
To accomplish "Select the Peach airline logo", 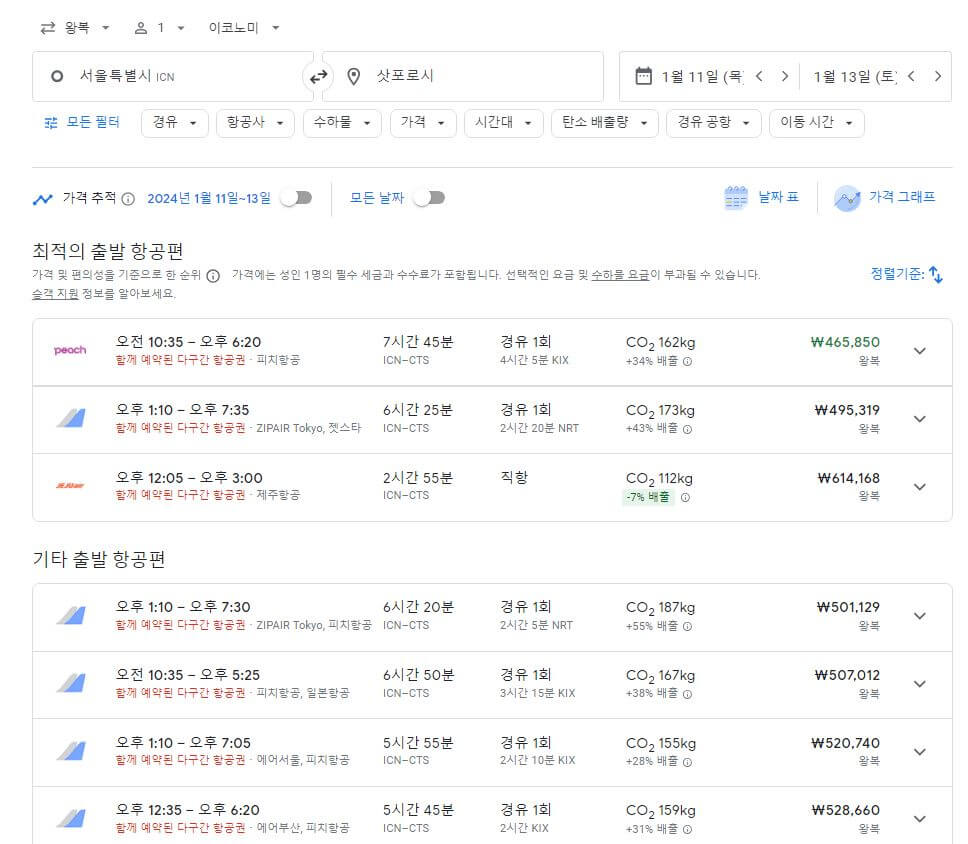I will pos(69,350).
